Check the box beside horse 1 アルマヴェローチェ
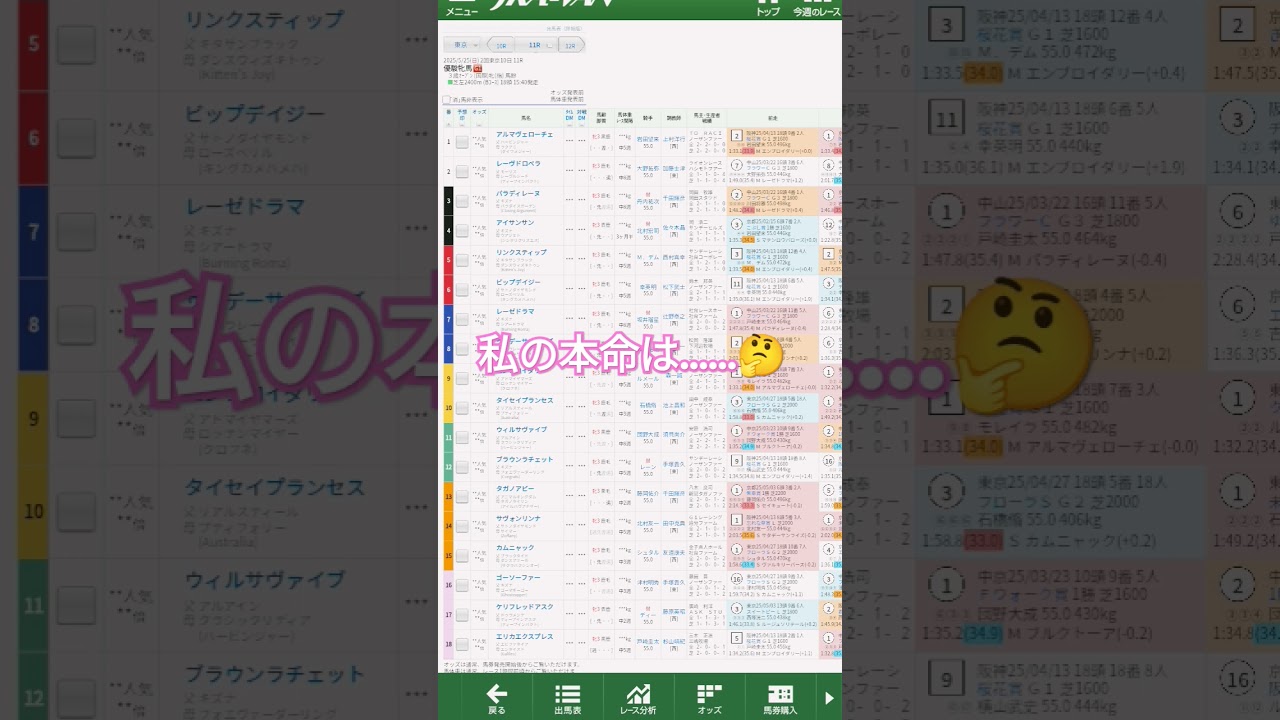The width and height of the screenshot is (1280, 720). coord(462,142)
